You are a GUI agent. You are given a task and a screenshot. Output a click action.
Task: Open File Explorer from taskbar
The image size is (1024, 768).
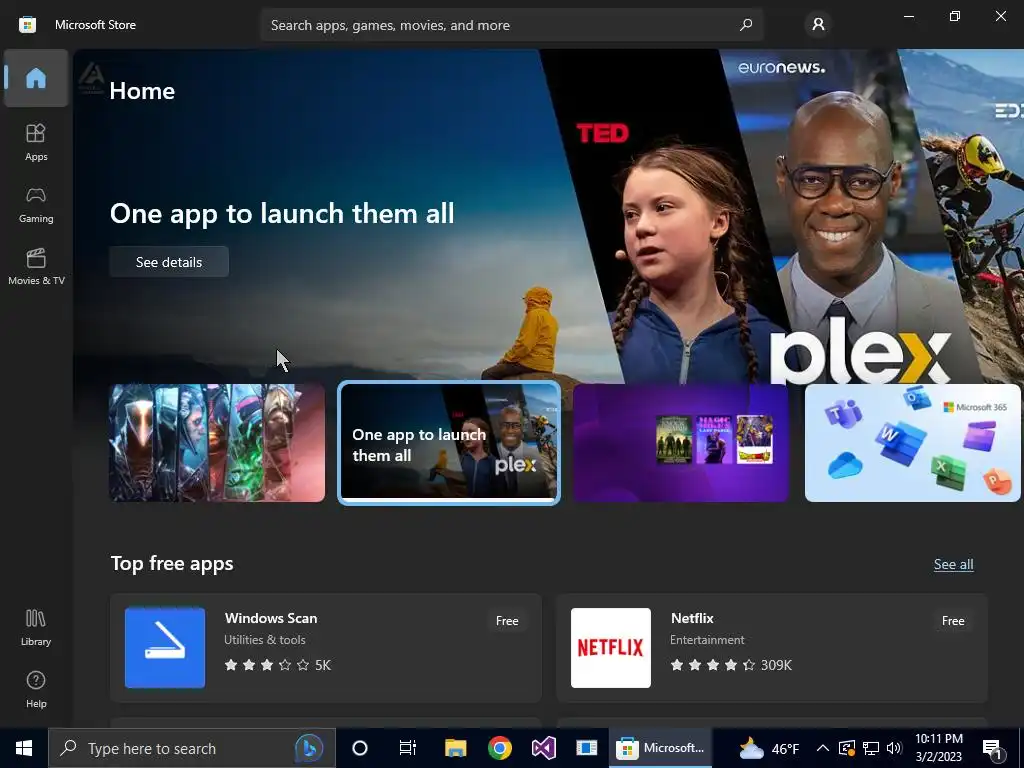pyautogui.click(x=455, y=748)
